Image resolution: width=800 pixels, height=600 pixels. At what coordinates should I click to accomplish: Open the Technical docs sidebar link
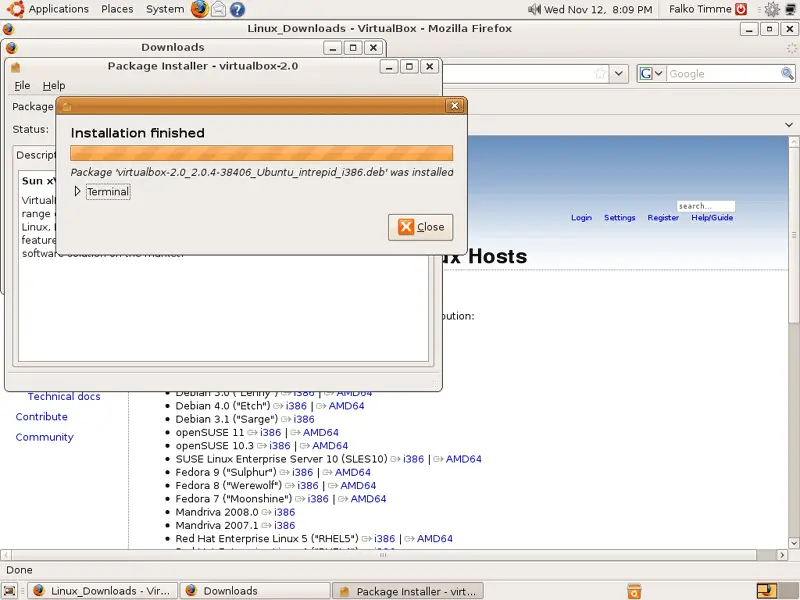pyautogui.click(x=64, y=396)
